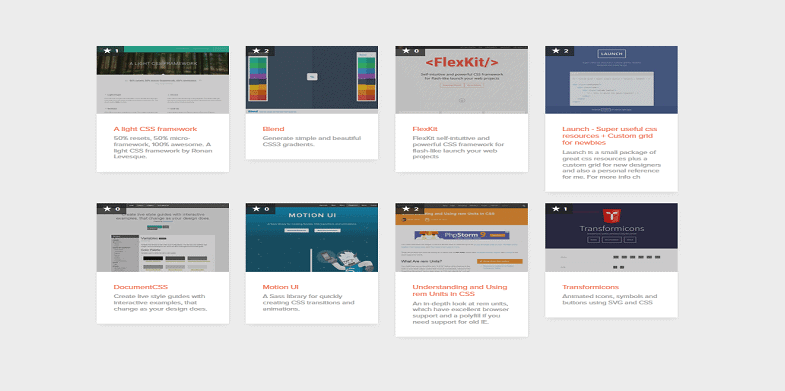Click the Transformicons preview thumbnail
This screenshot has width=785, height=391.
[x=611, y=238]
